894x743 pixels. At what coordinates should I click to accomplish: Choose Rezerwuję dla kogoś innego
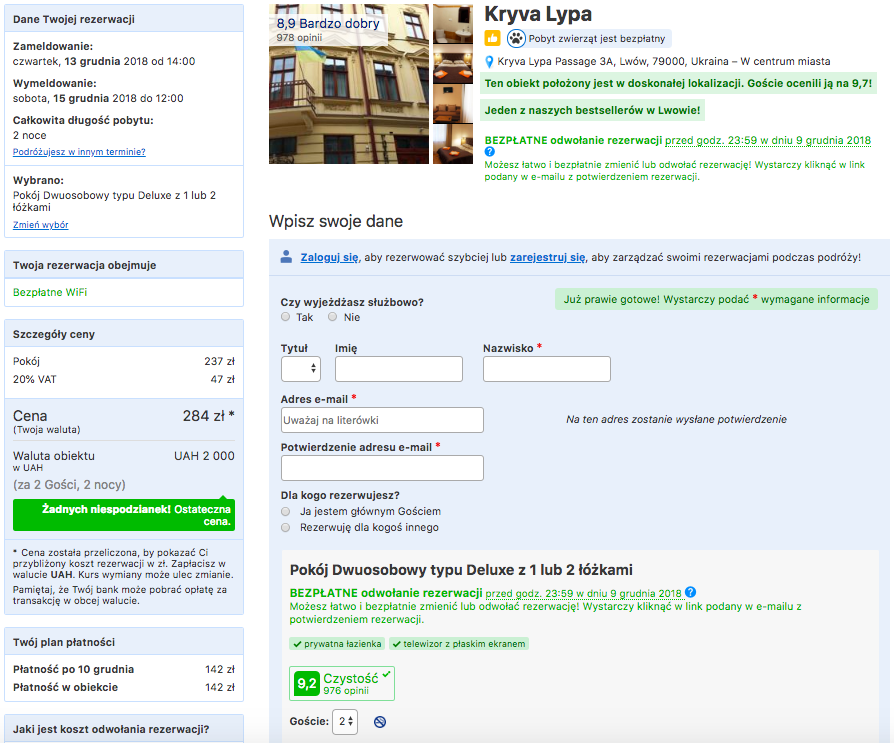coord(286,527)
